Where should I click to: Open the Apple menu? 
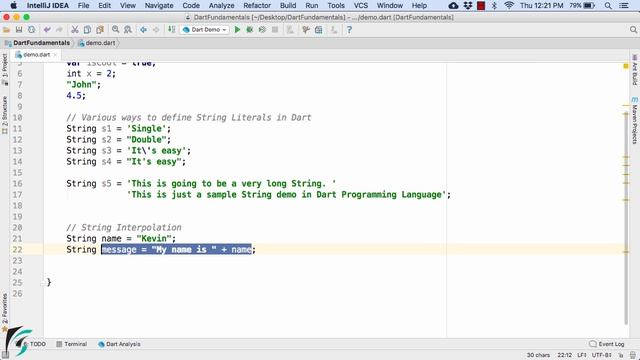(13, 5)
